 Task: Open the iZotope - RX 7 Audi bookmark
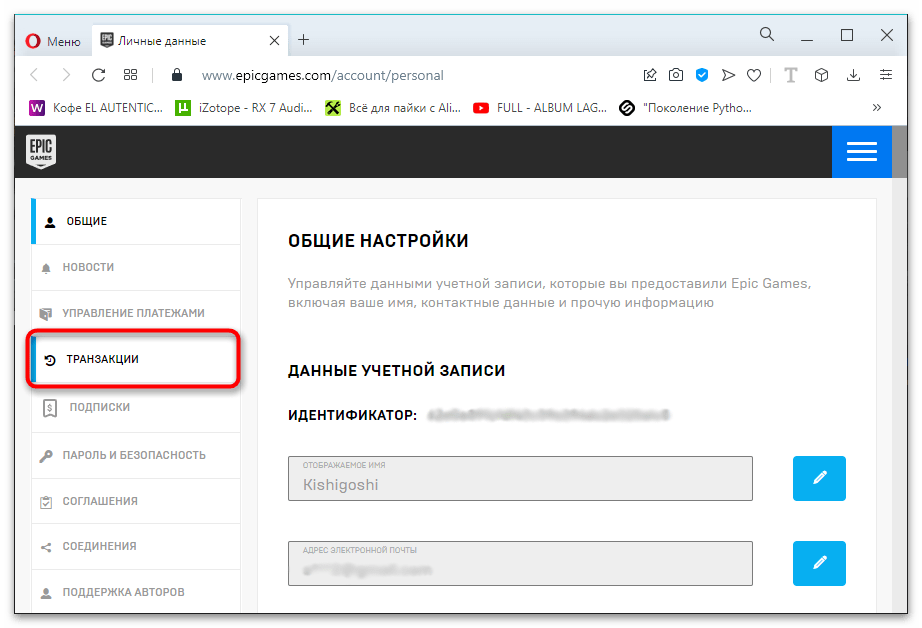pos(244,108)
